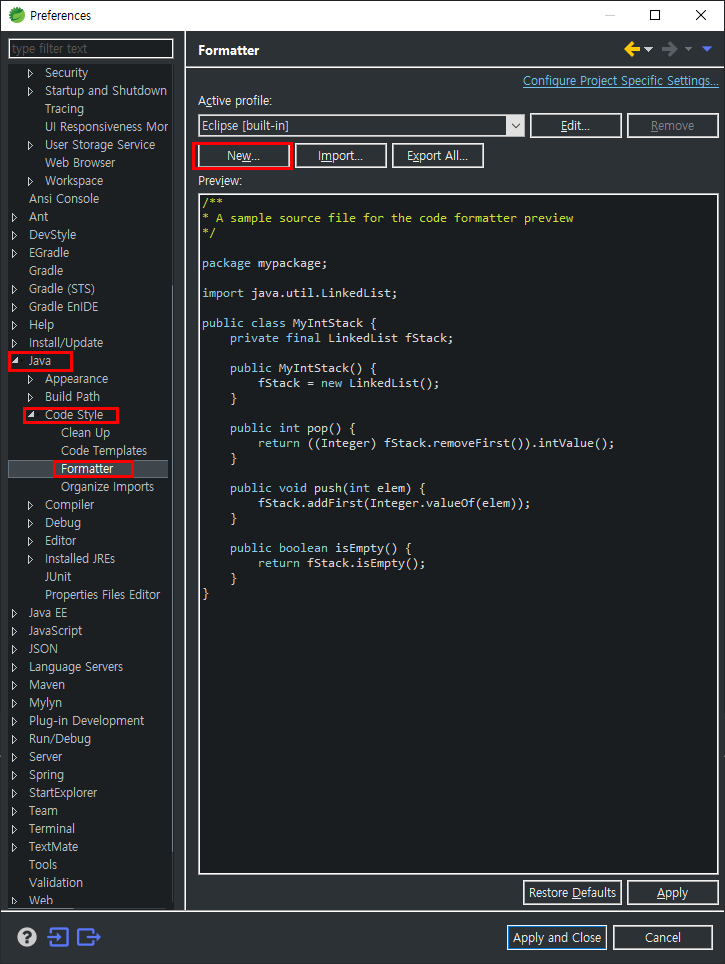Expand the Installed JREs node
The width and height of the screenshot is (725, 964).
pos(30,559)
